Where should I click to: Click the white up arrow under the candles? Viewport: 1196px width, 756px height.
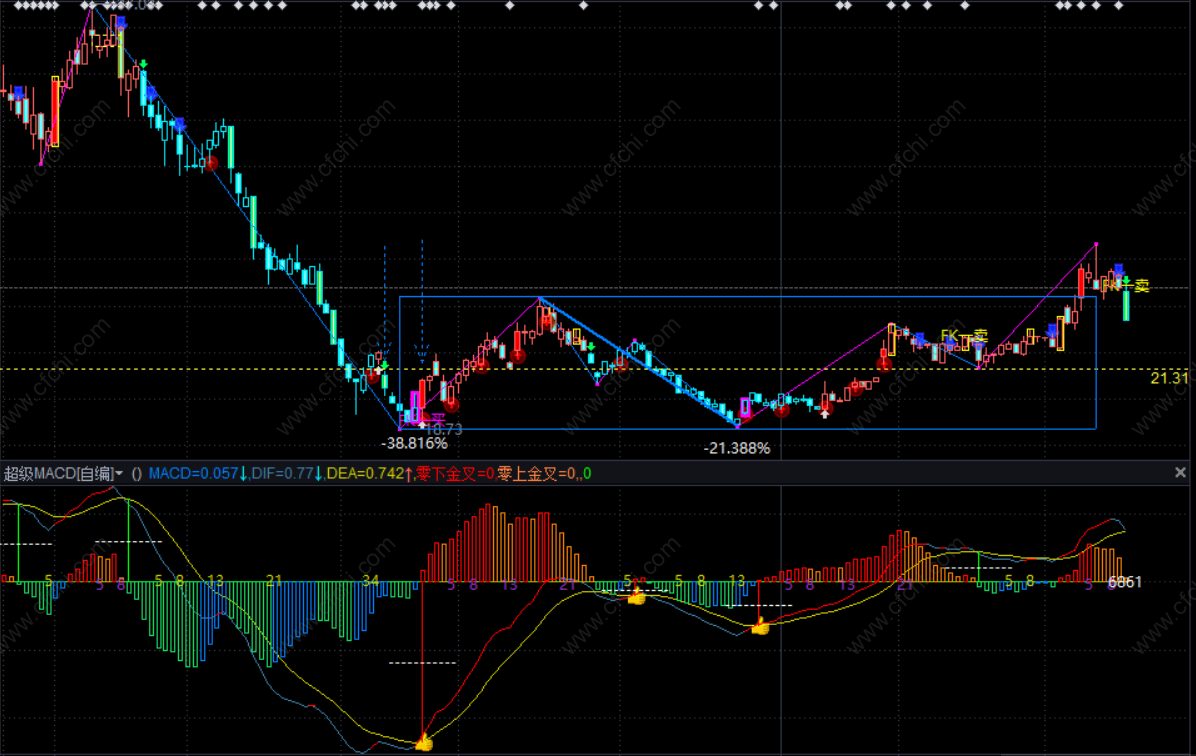pos(824,412)
